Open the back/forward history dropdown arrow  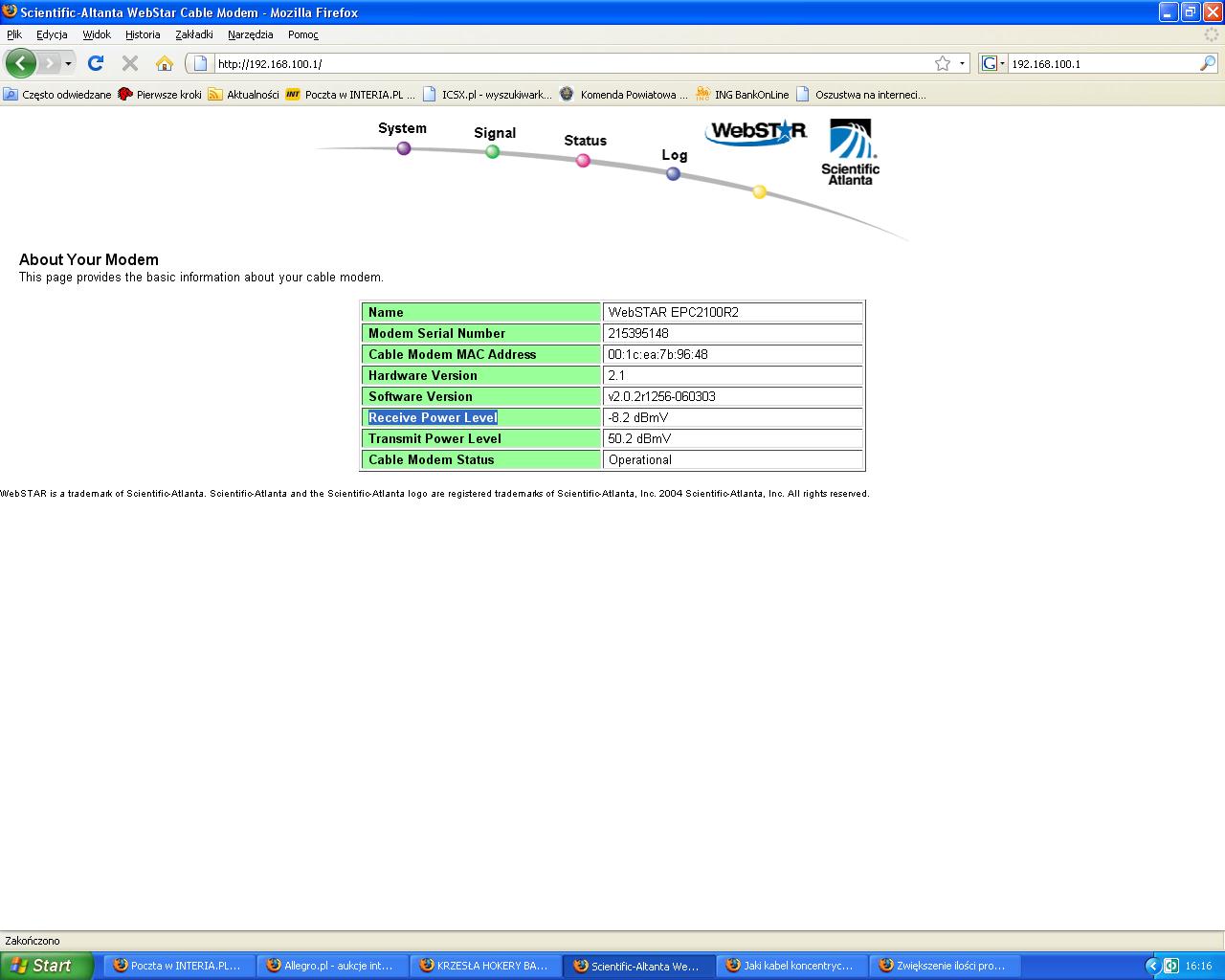point(68,64)
